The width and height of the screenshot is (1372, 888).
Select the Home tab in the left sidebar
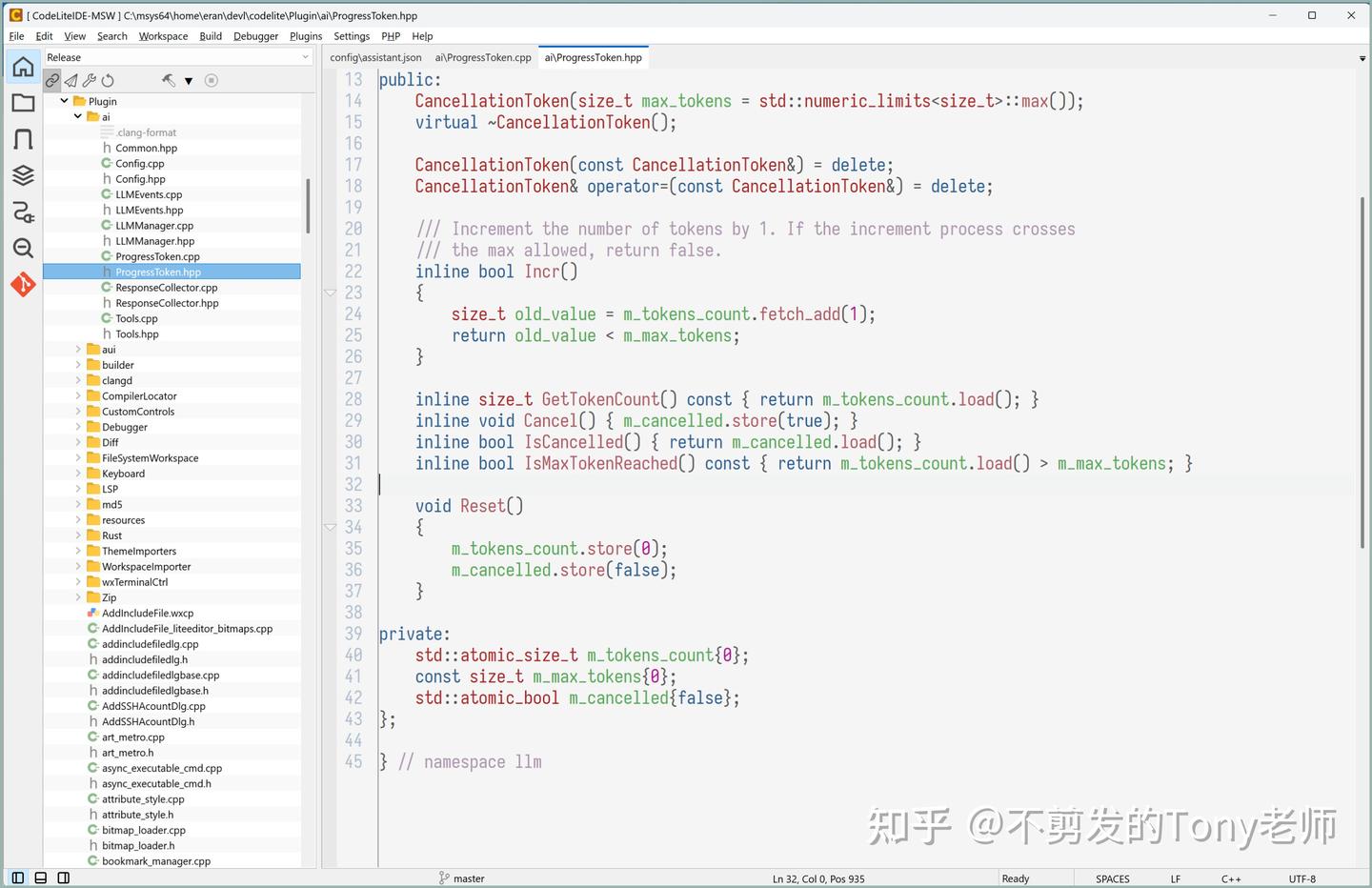click(x=23, y=67)
